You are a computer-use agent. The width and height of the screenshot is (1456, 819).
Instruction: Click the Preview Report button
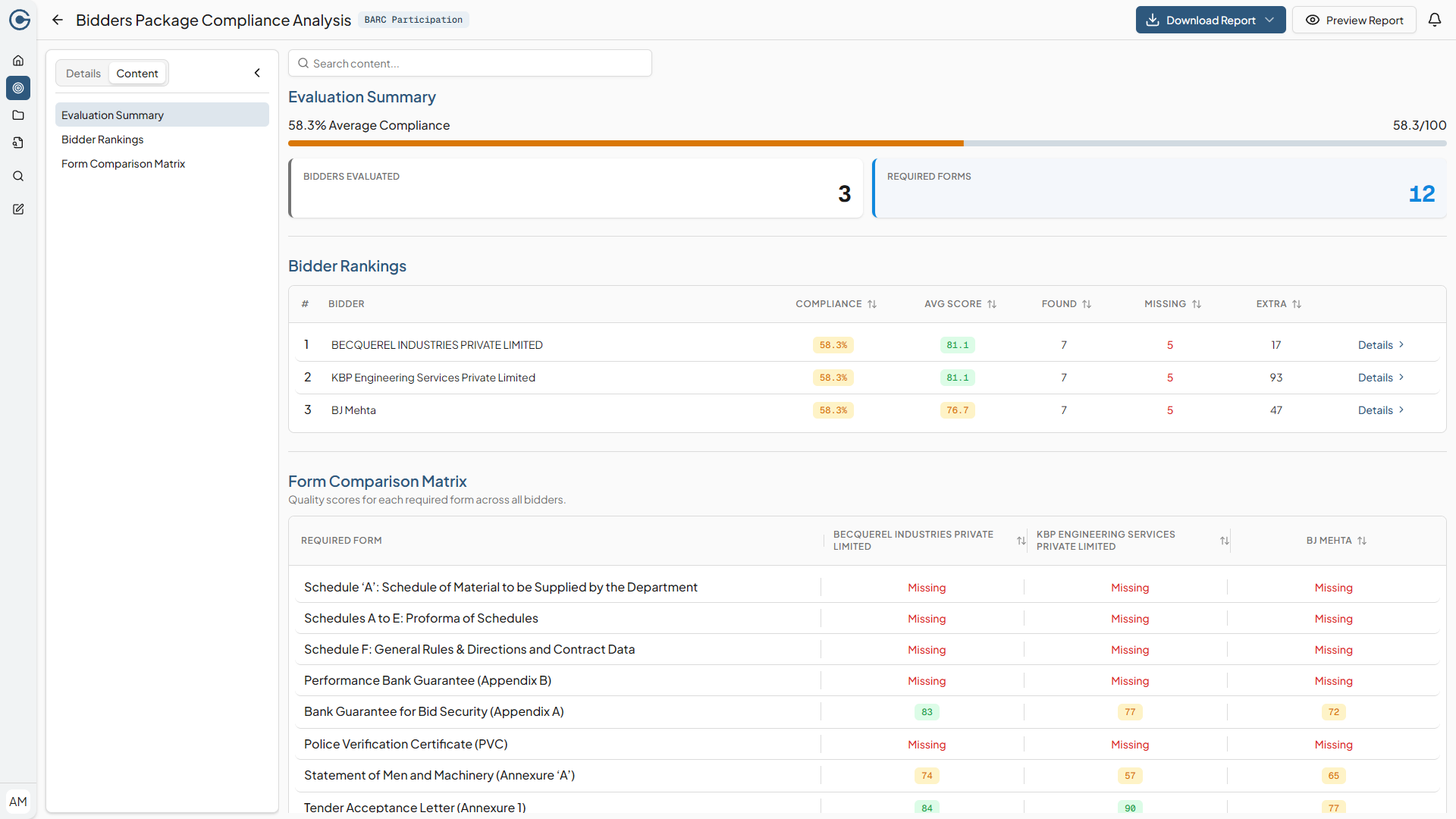point(1354,20)
